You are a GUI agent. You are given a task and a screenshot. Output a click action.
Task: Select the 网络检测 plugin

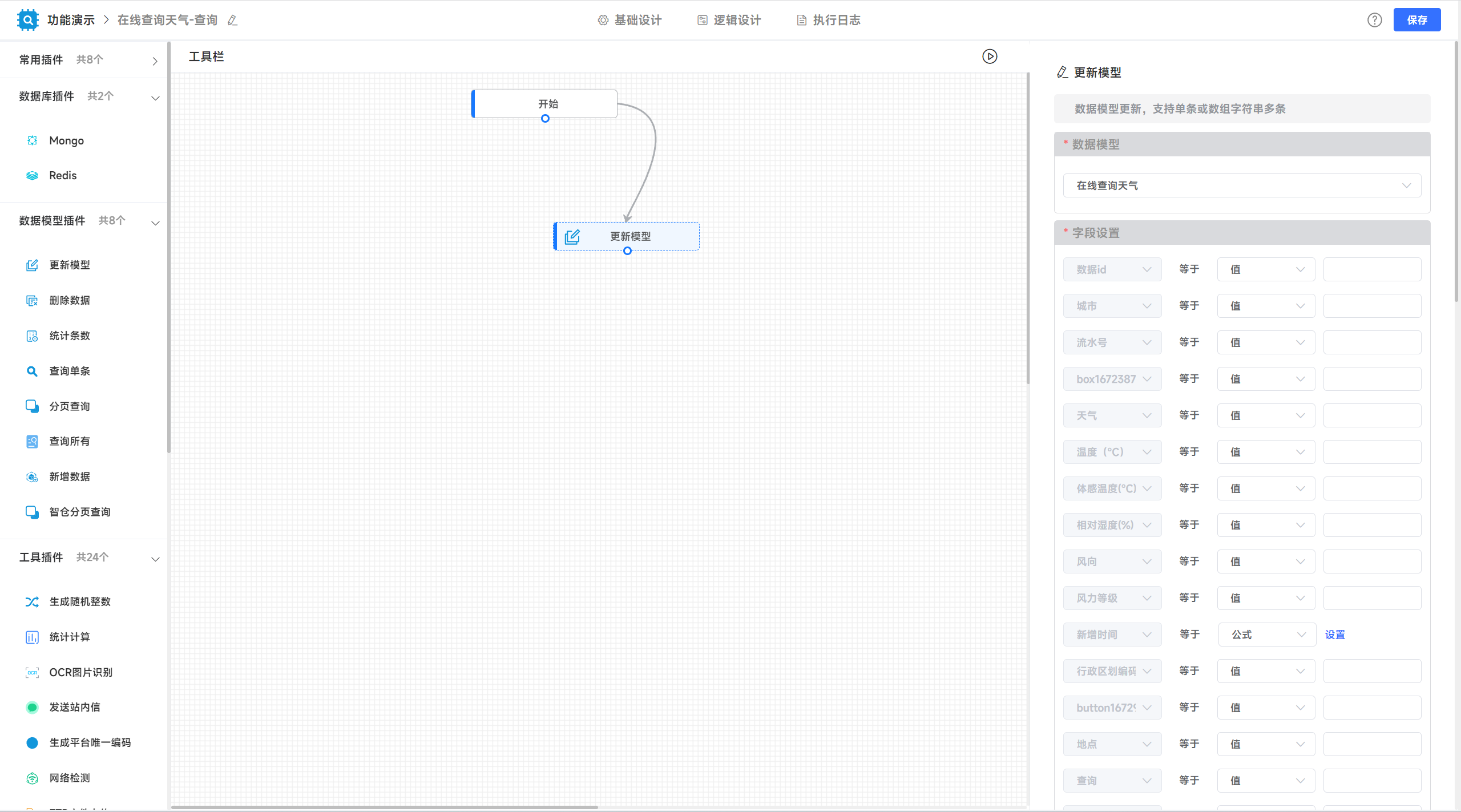(x=70, y=778)
